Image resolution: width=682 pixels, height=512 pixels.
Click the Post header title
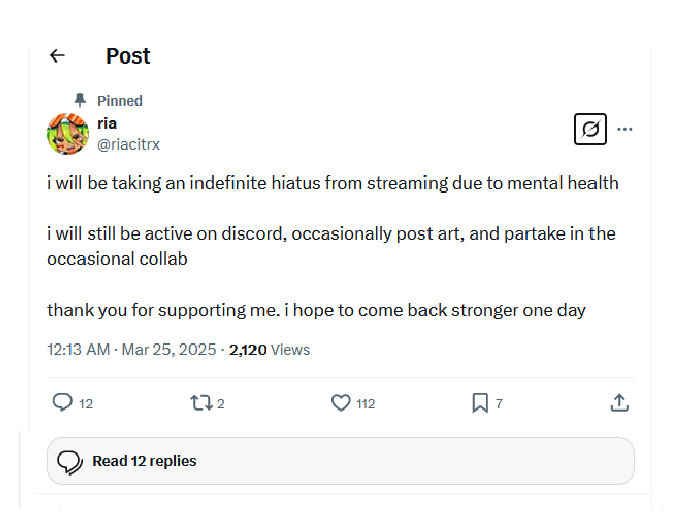pyautogui.click(x=128, y=56)
